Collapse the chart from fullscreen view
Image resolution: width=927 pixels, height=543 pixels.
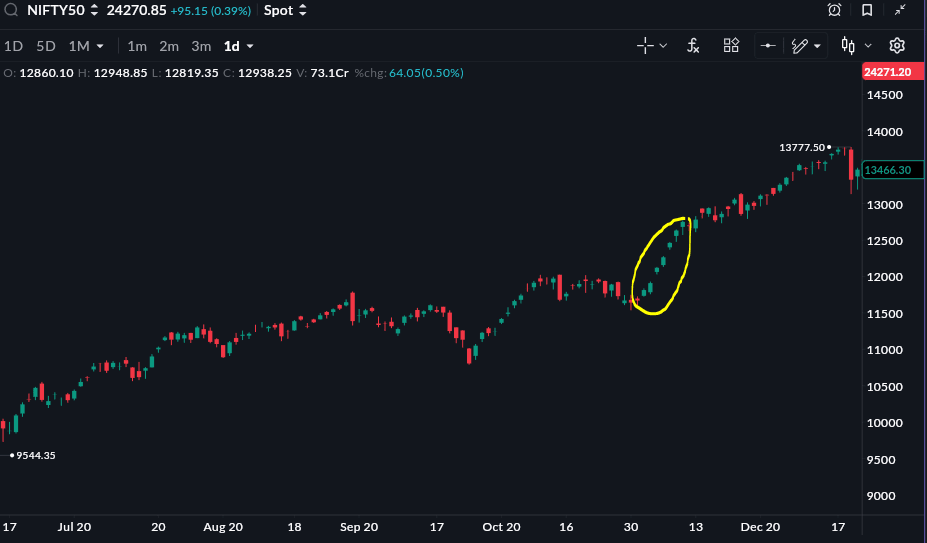tap(900, 9)
